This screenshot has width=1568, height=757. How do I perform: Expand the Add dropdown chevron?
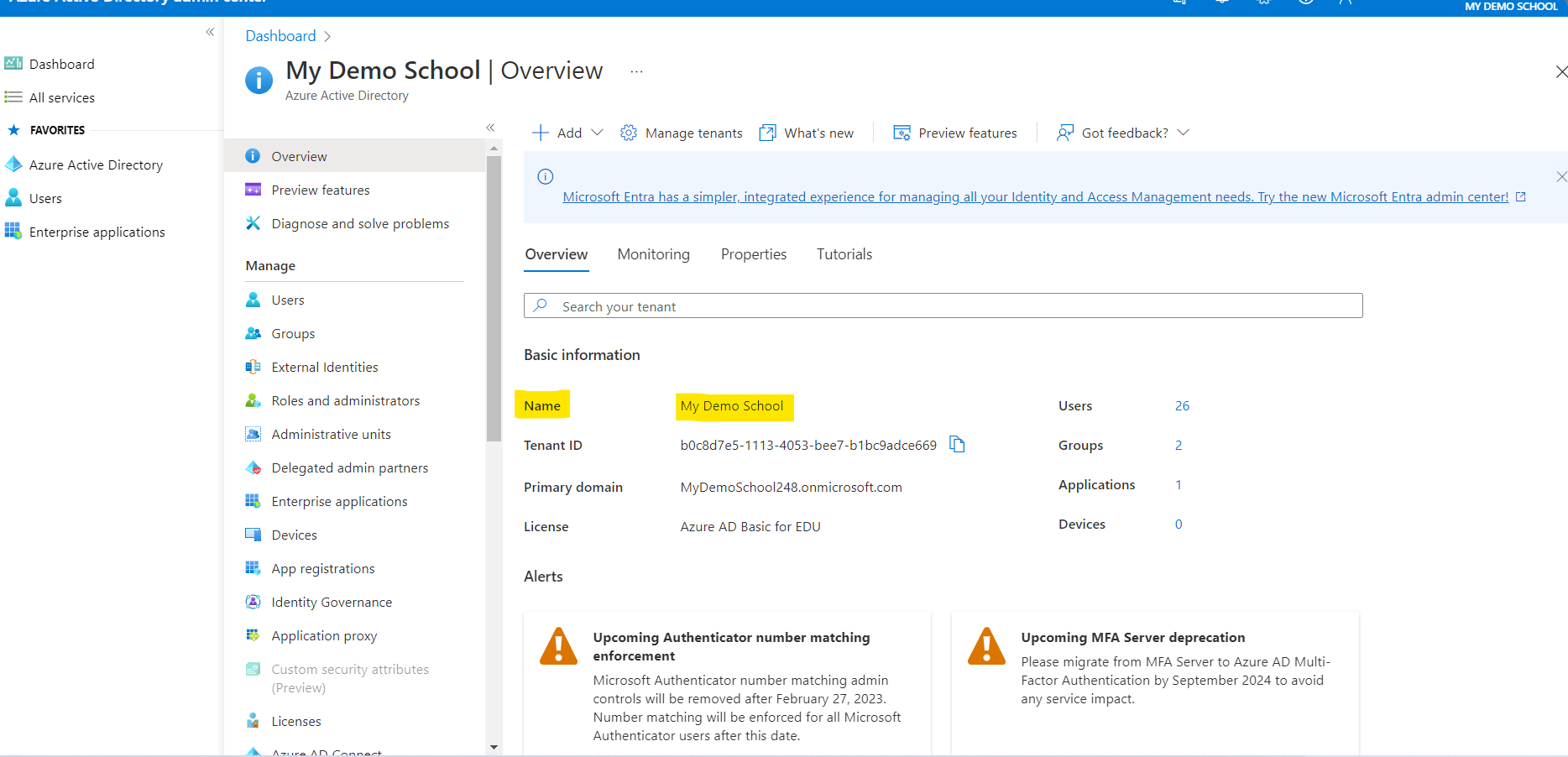point(598,133)
